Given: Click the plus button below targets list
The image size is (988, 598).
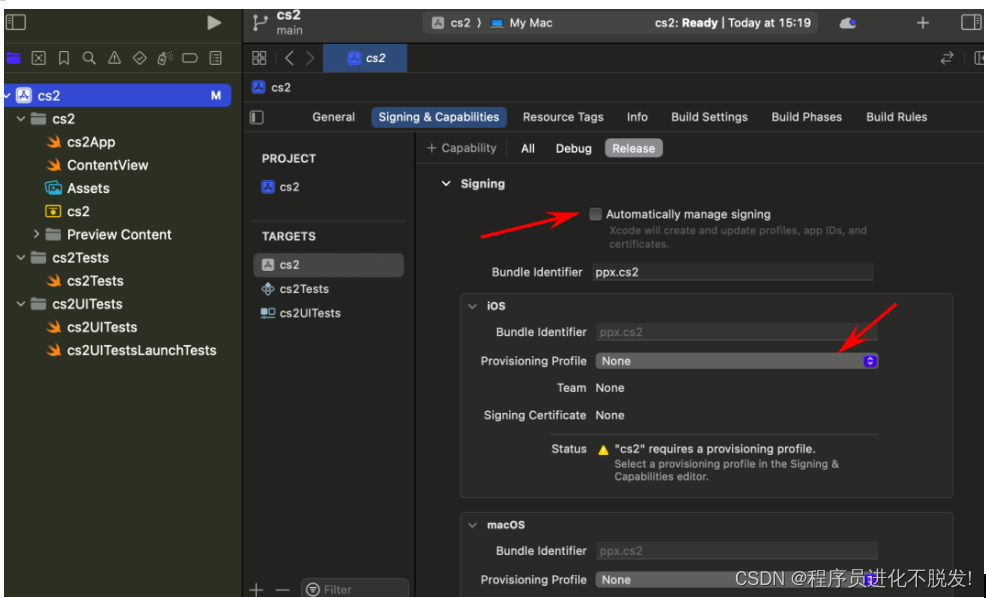Looking at the screenshot, I should tap(256, 590).
